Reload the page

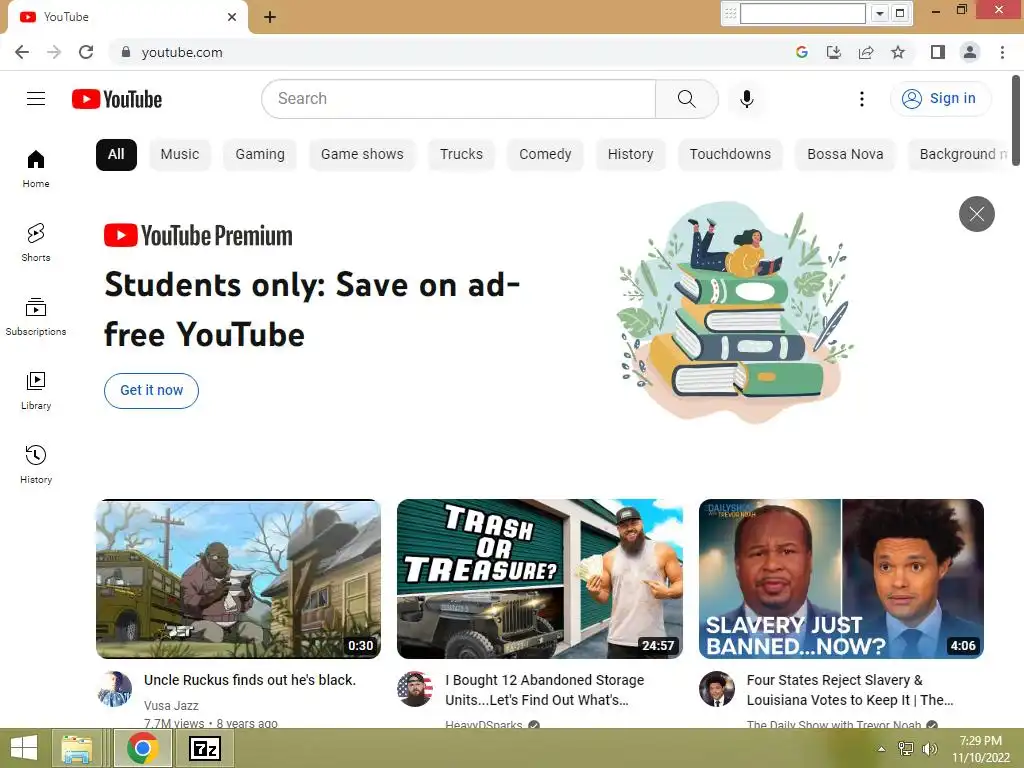86,52
